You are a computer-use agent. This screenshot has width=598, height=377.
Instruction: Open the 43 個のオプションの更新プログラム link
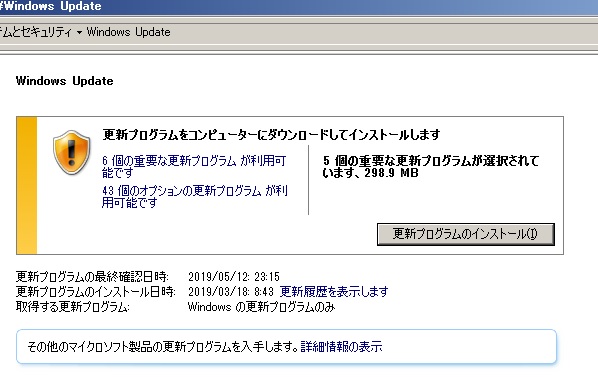pyautogui.click(x=195, y=196)
